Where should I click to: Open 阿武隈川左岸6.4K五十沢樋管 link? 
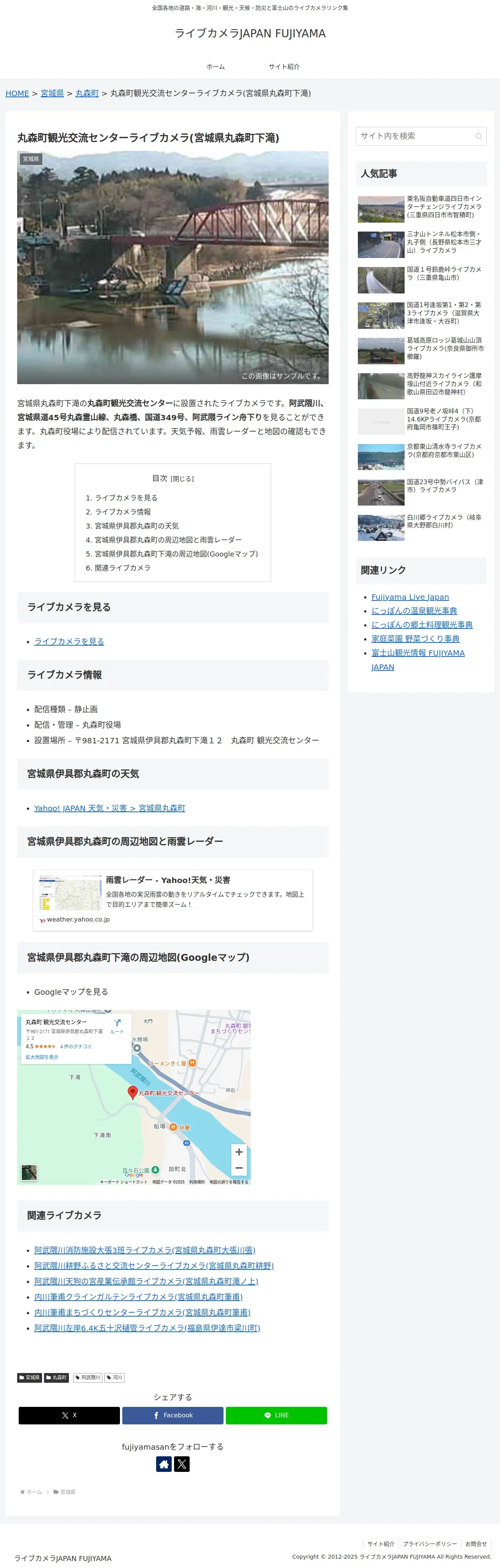click(147, 1327)
